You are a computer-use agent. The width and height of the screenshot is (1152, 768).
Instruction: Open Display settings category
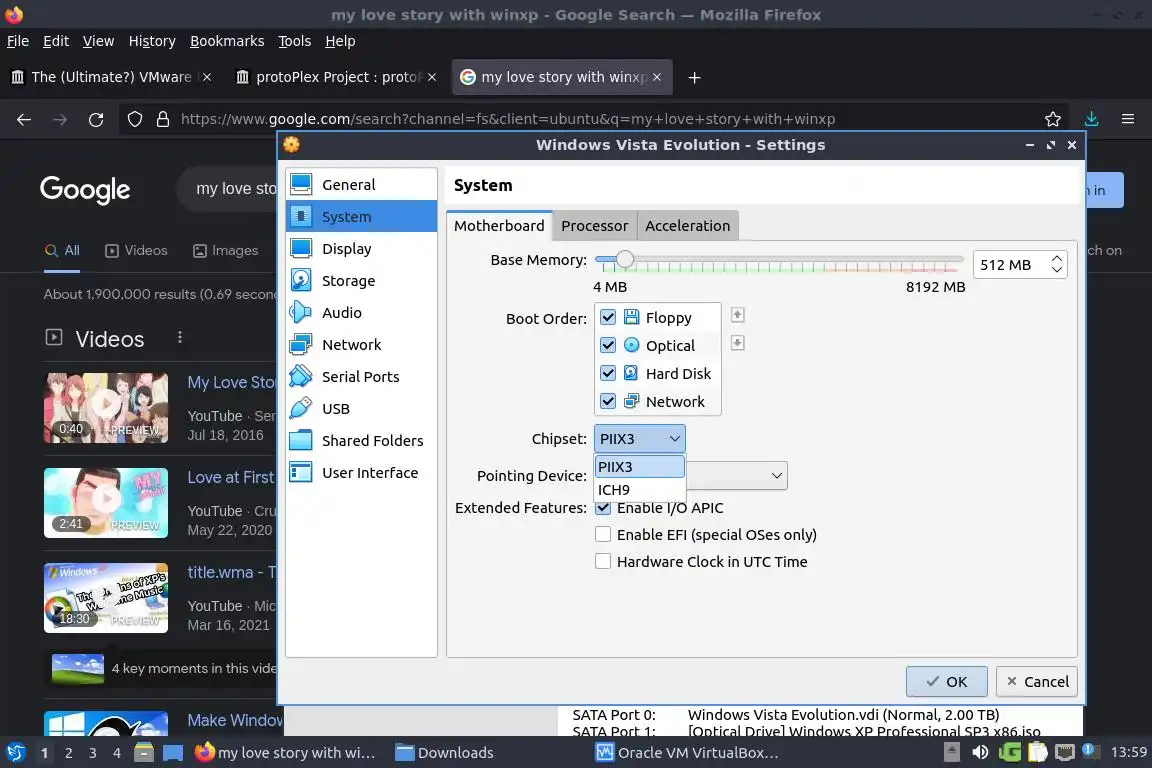pyautogui.click(x=361, y=248)
